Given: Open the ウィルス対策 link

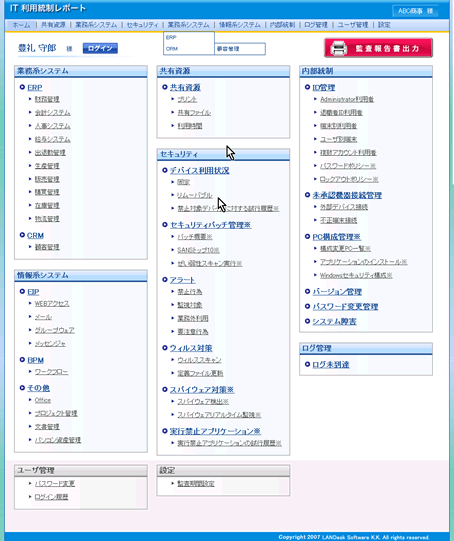Looking at the screenshot, I should [x=191, y=348].
